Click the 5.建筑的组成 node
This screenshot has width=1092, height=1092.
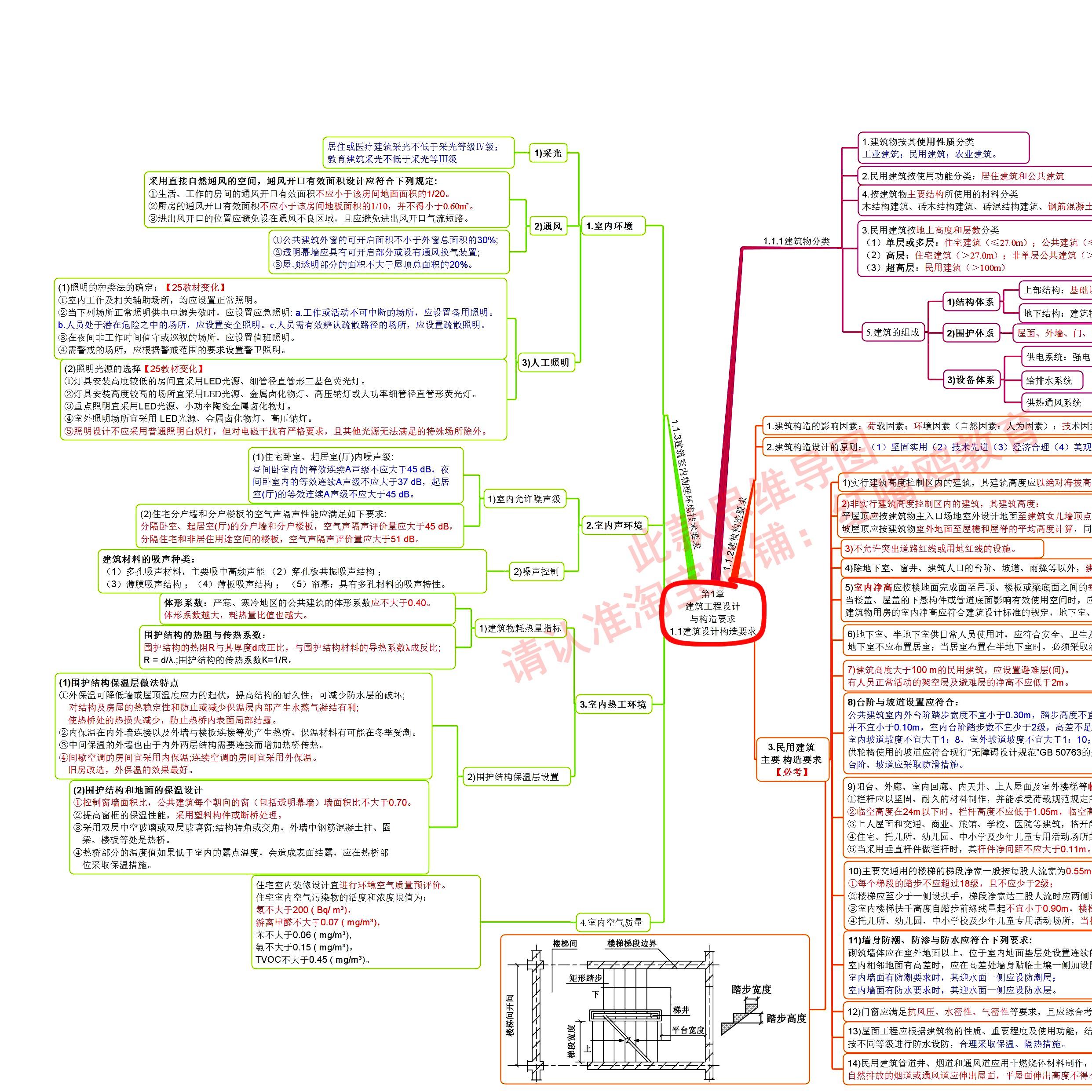pos(894,332)
